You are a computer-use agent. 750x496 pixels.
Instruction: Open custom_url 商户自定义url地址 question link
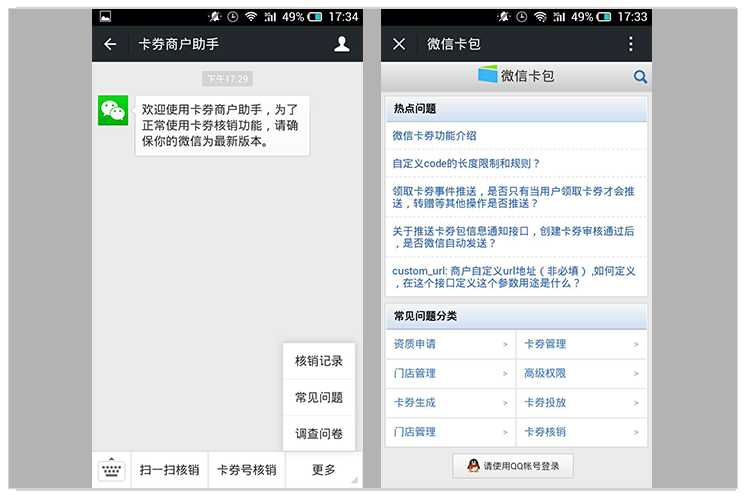click(514, 277)
